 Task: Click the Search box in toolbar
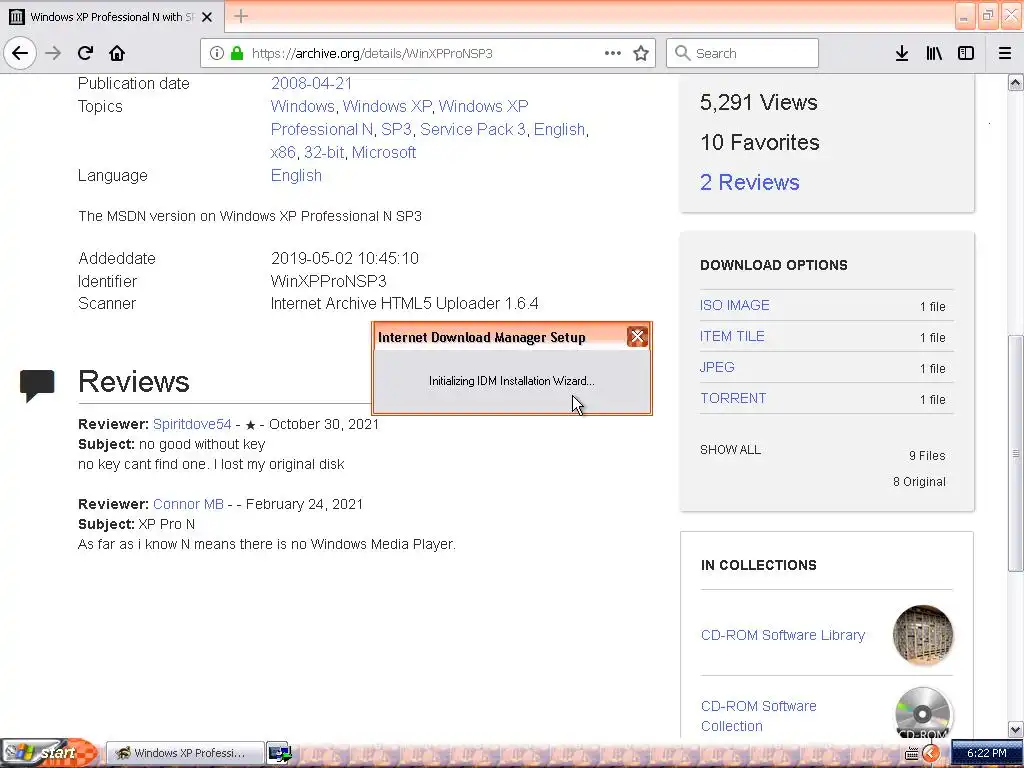(x=743, y=53)
